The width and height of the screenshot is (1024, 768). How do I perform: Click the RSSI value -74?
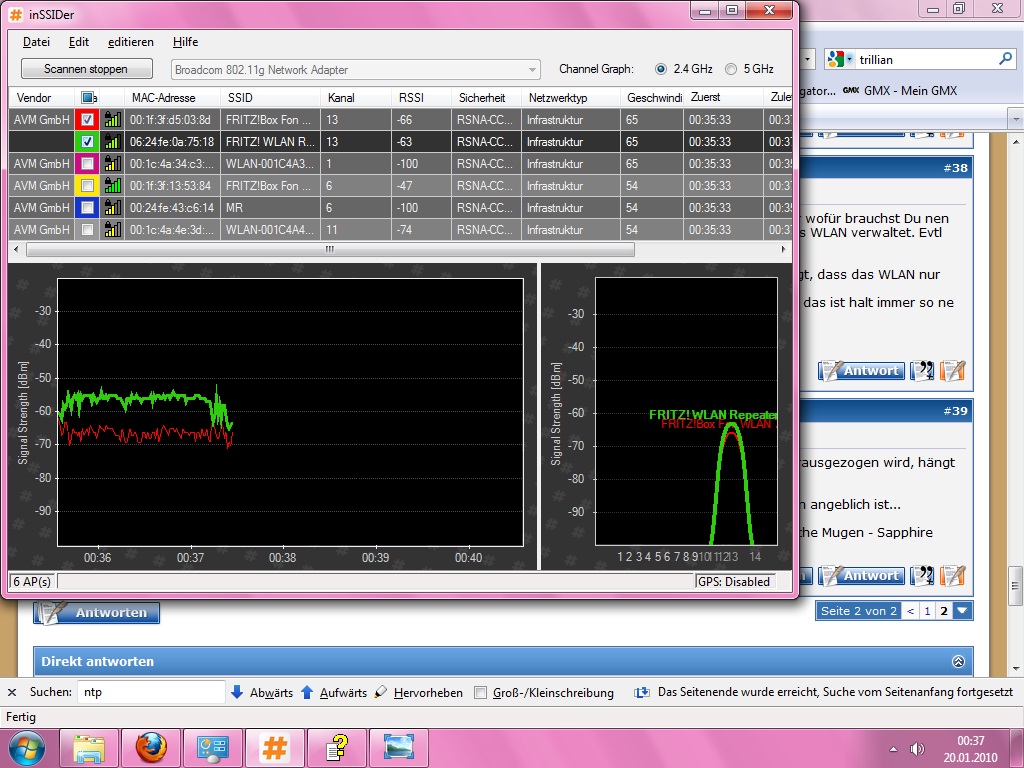tap(405, 229)
